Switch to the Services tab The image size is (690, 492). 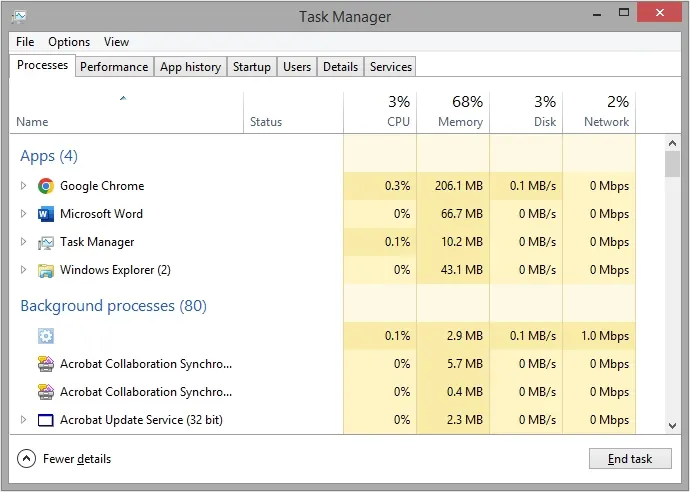pyautogui.click(x=391, y=67)
